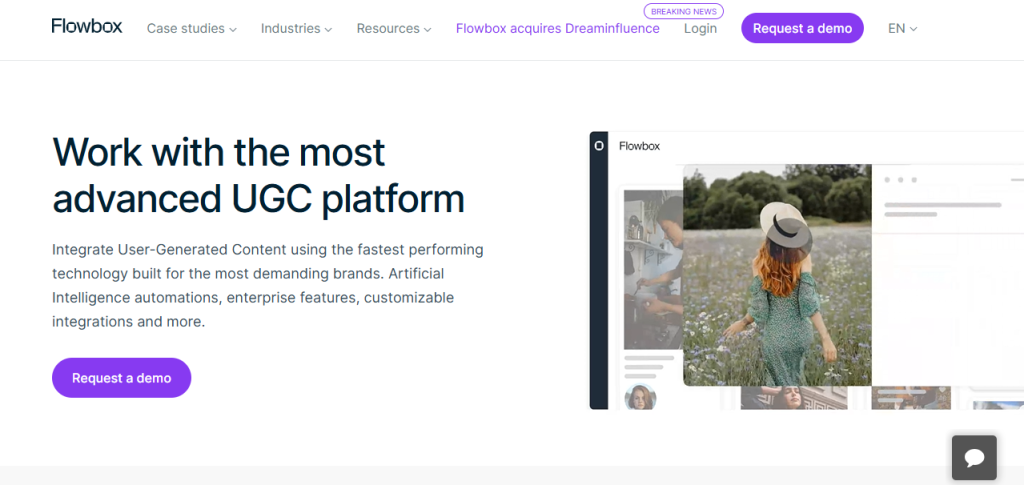The height and width of the screenshot is (485, 1024).
Task: Click the woman's portrait thumbnail under the main photo
Action: [x=793, y=398]
